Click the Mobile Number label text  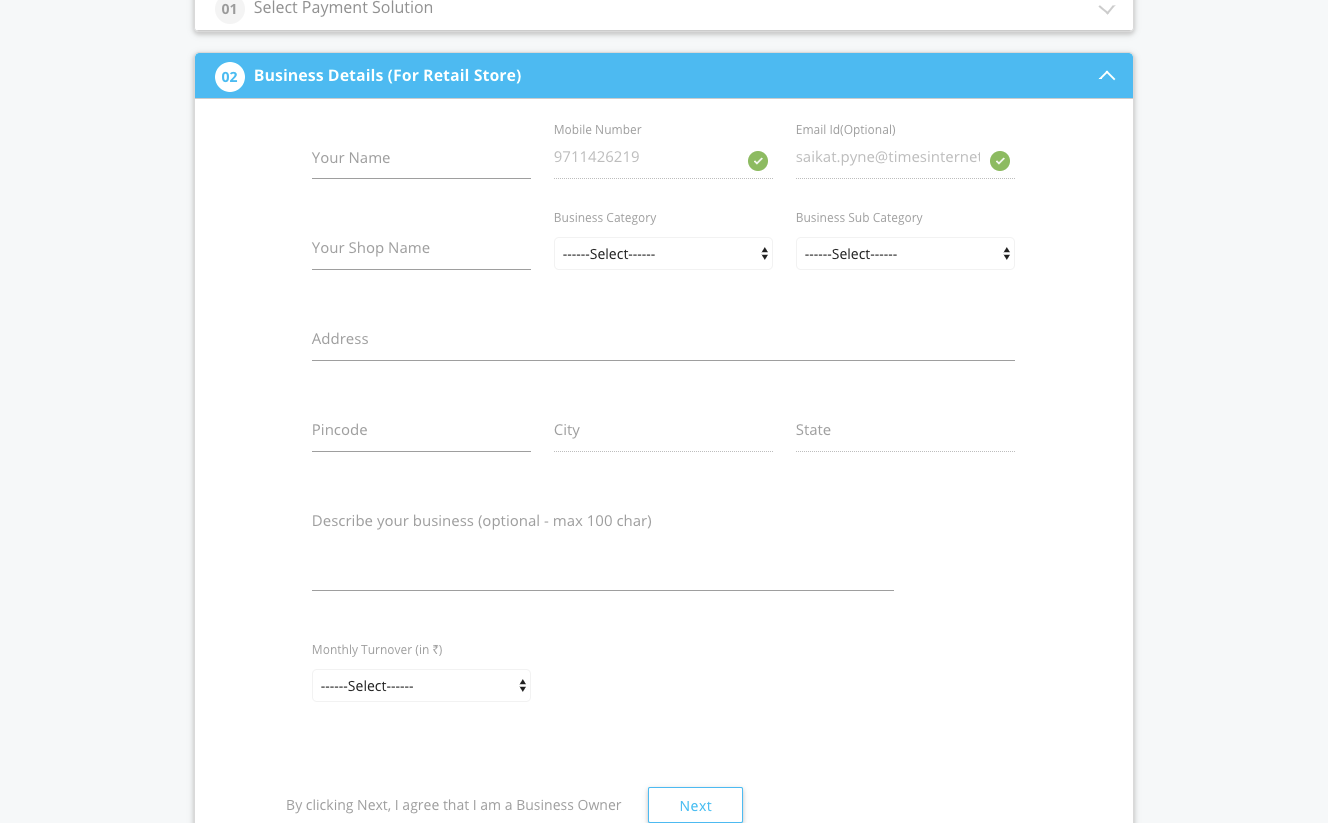(x=598, y=130)
